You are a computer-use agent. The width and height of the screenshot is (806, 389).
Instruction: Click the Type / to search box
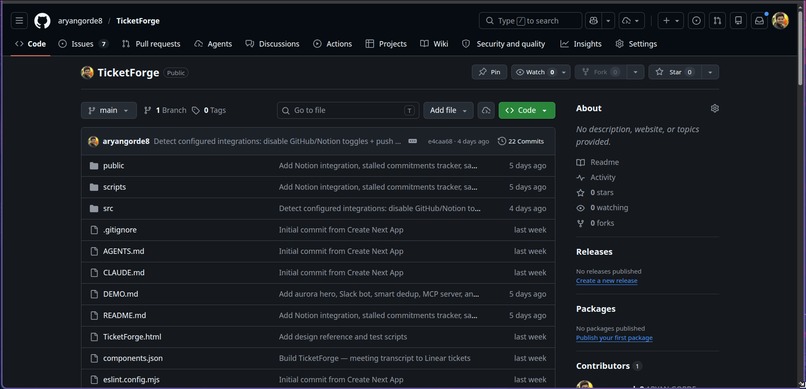(530, 21)
